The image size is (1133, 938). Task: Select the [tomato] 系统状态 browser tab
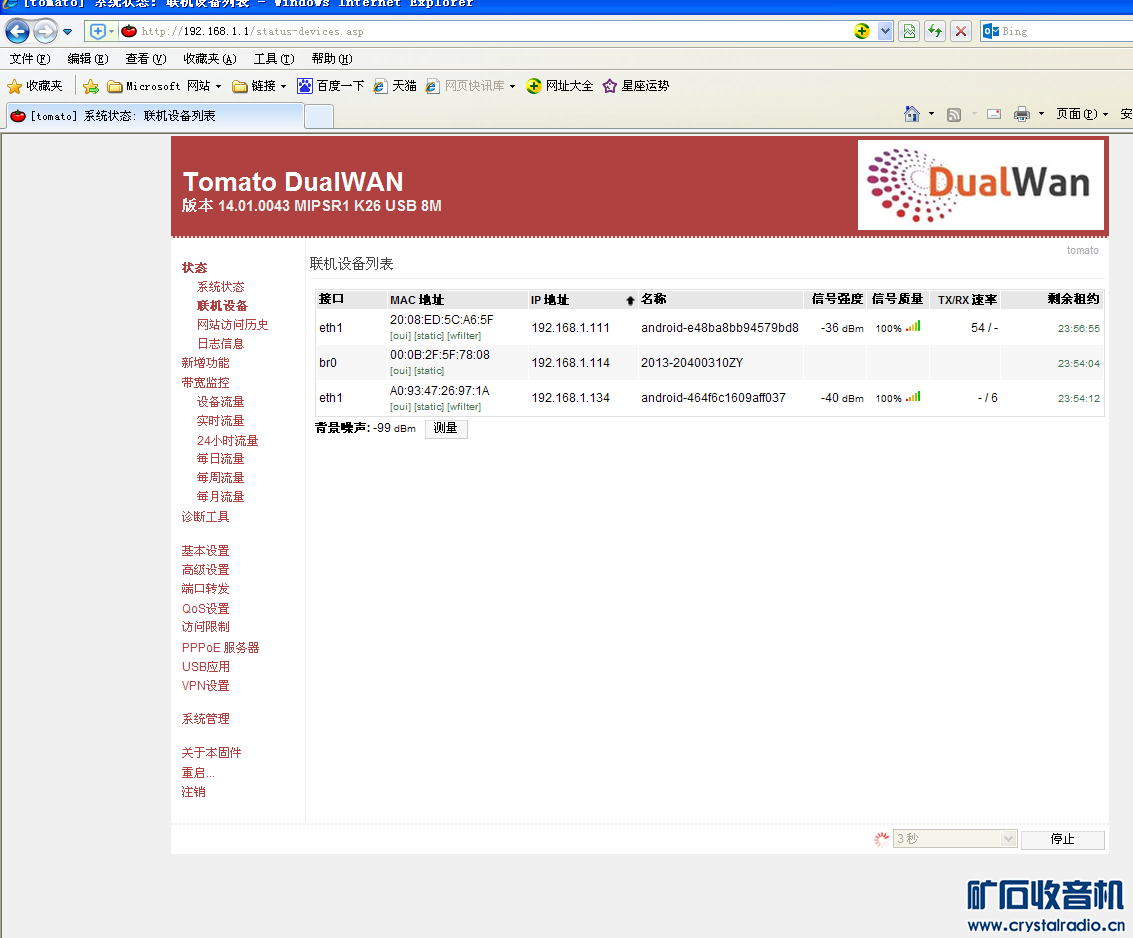pyautogui.click(x=154, y=116)
